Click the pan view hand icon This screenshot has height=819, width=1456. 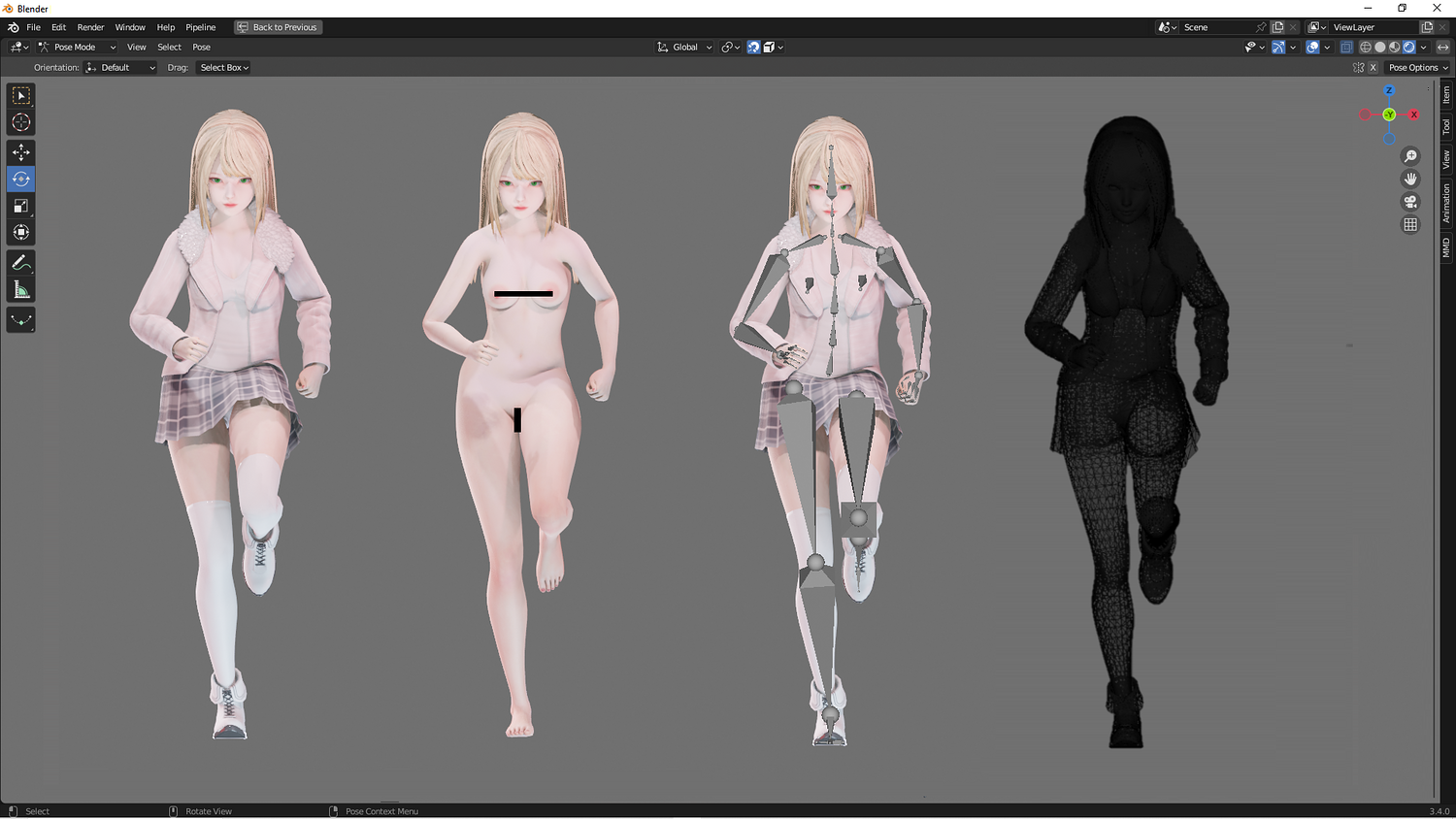point(1410,179)
